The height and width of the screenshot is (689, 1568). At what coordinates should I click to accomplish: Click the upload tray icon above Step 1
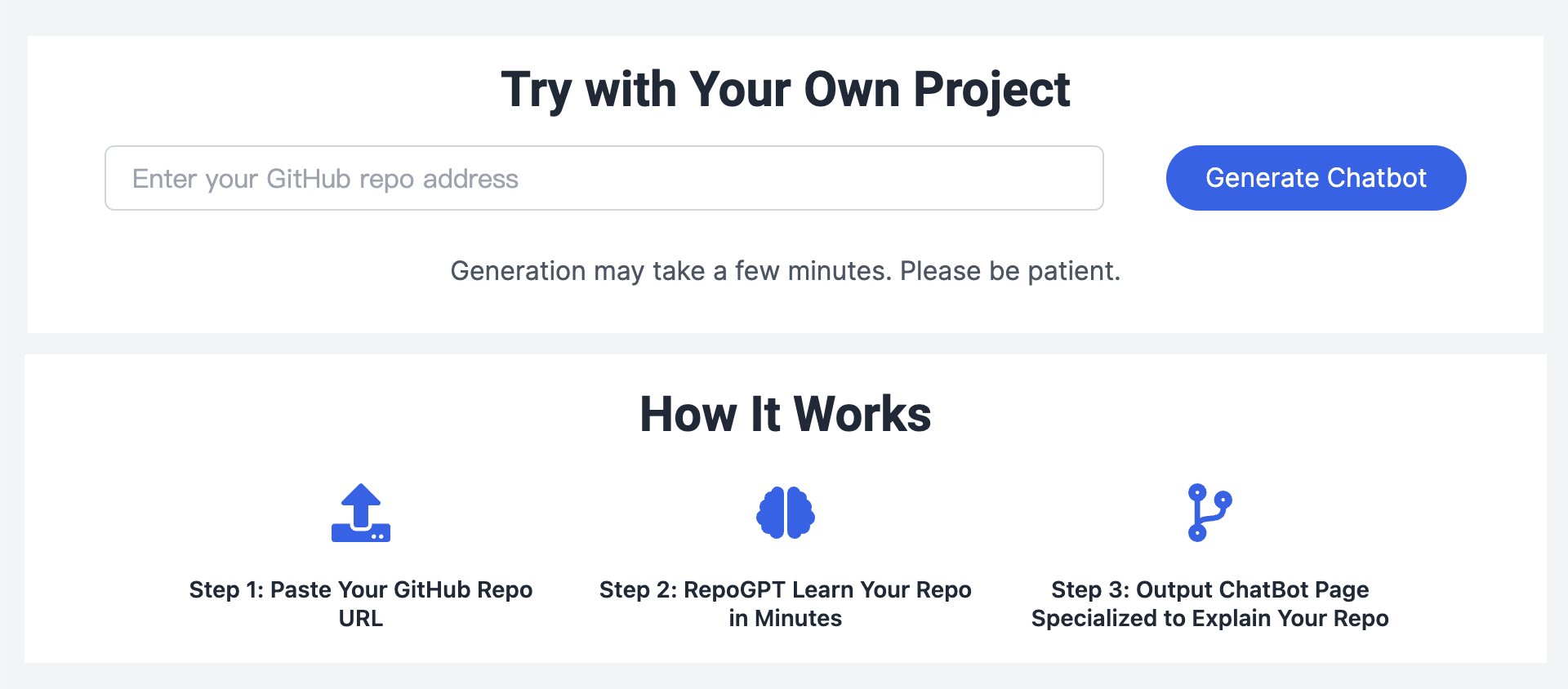coord(360,514)
